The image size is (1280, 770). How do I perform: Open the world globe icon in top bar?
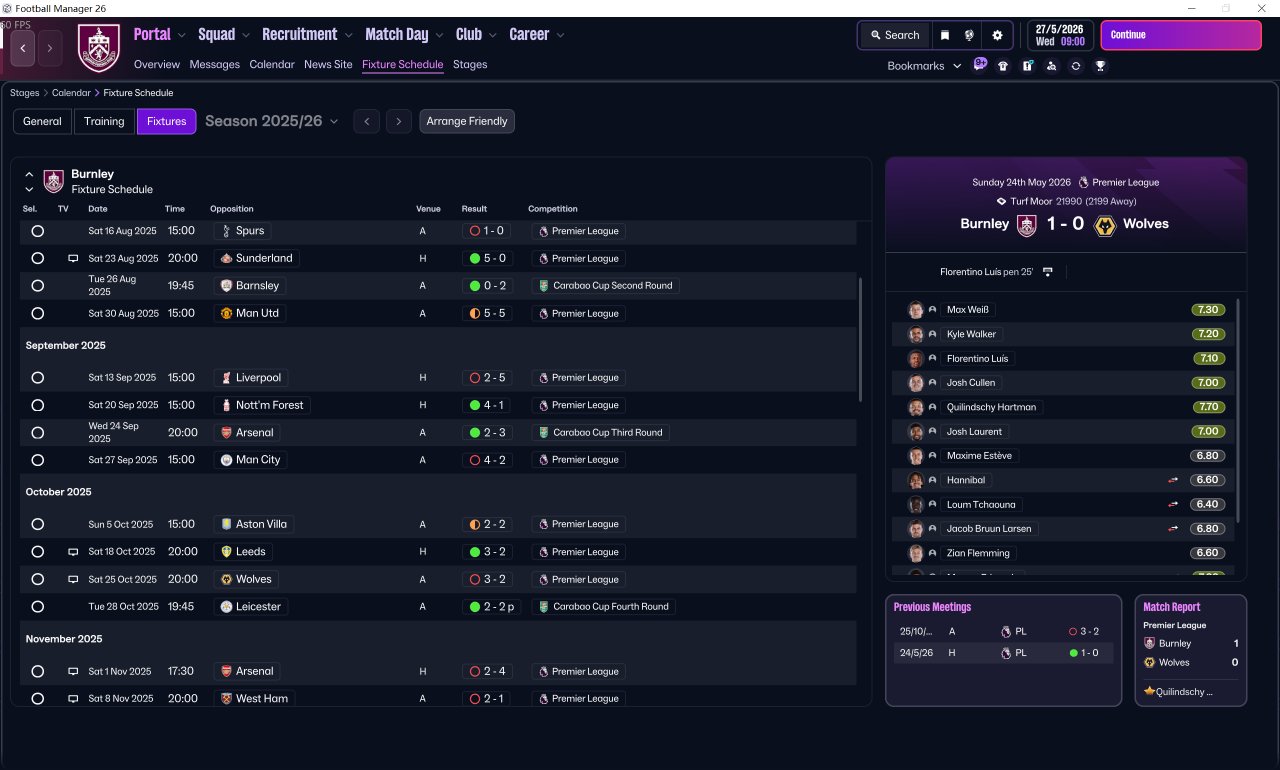coord(969,35)
